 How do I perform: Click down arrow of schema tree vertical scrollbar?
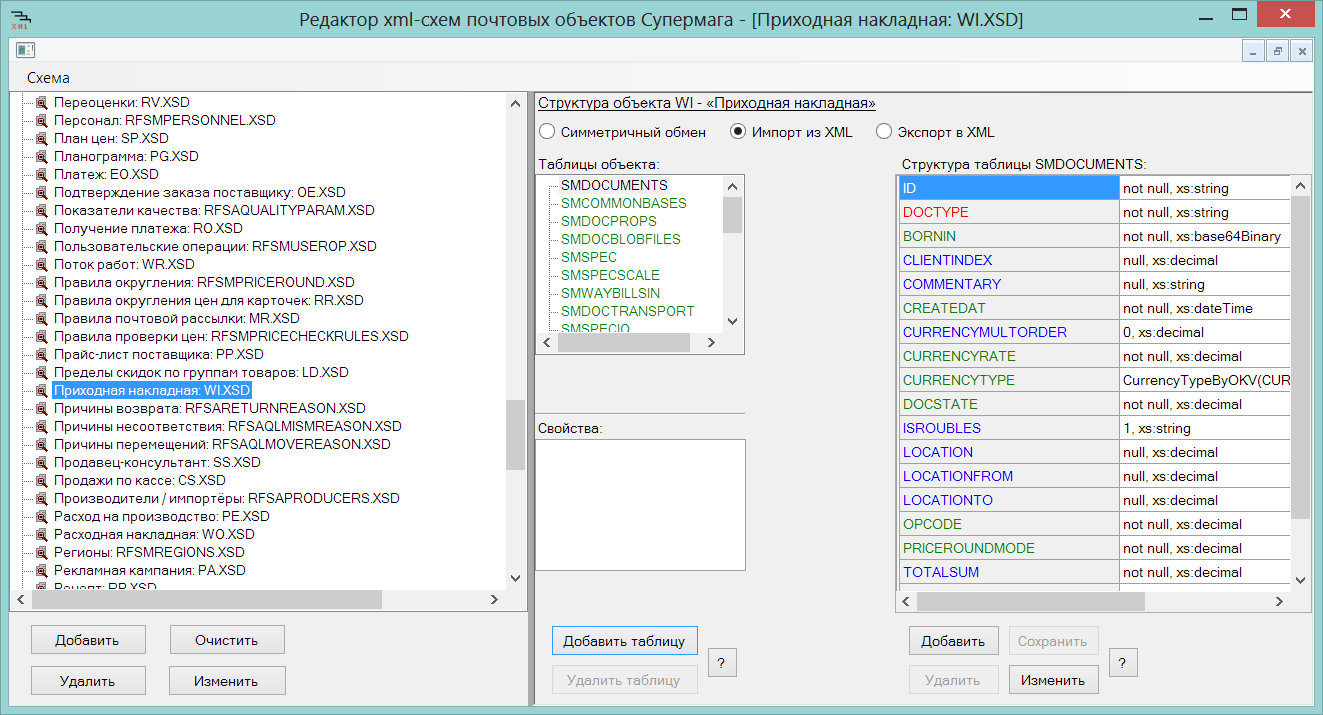click(516, 578)
